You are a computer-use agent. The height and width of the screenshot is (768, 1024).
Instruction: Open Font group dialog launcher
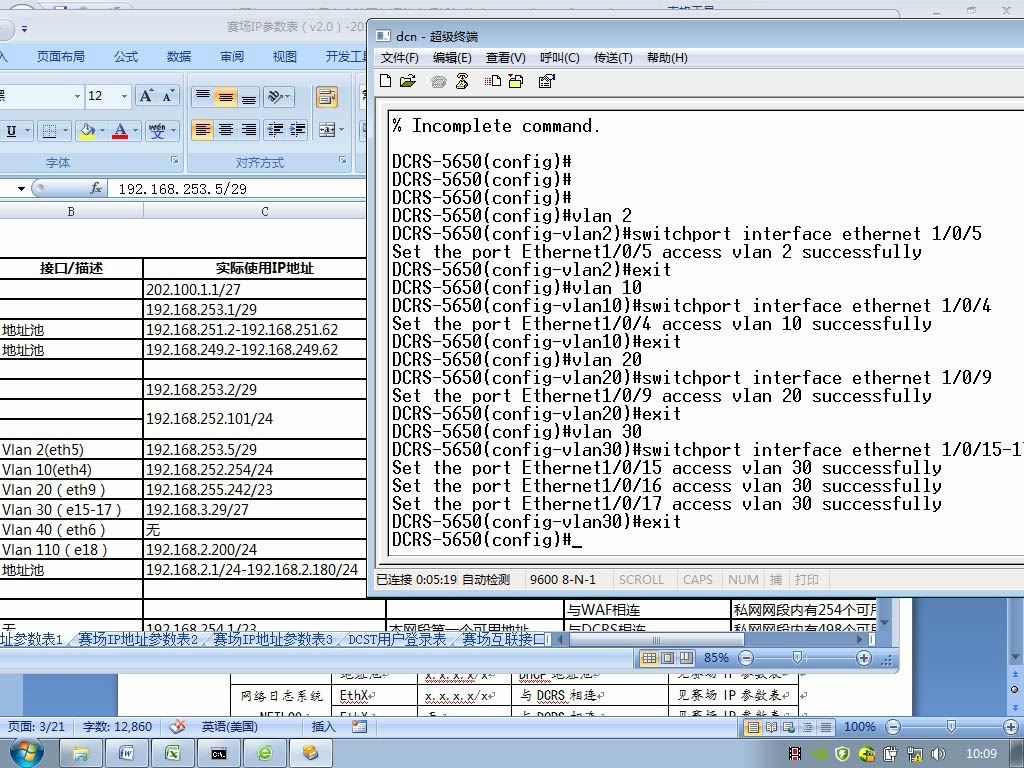174,160
